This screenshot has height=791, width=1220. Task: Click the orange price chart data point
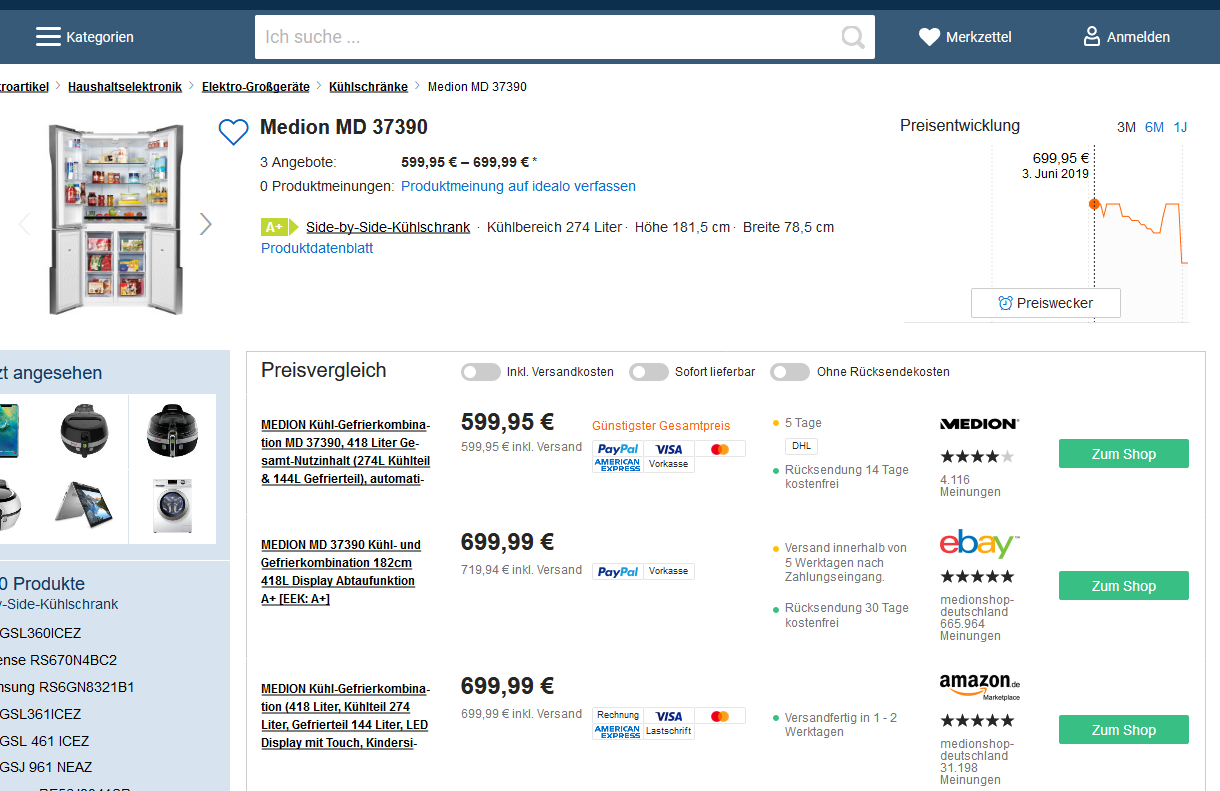pyautogui.click(x=1094, y=204)
